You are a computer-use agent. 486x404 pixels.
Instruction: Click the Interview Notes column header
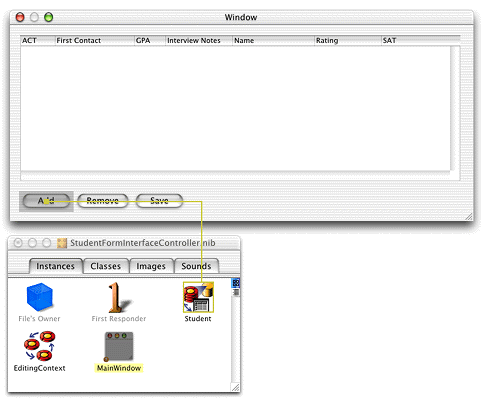pos(199,41)
